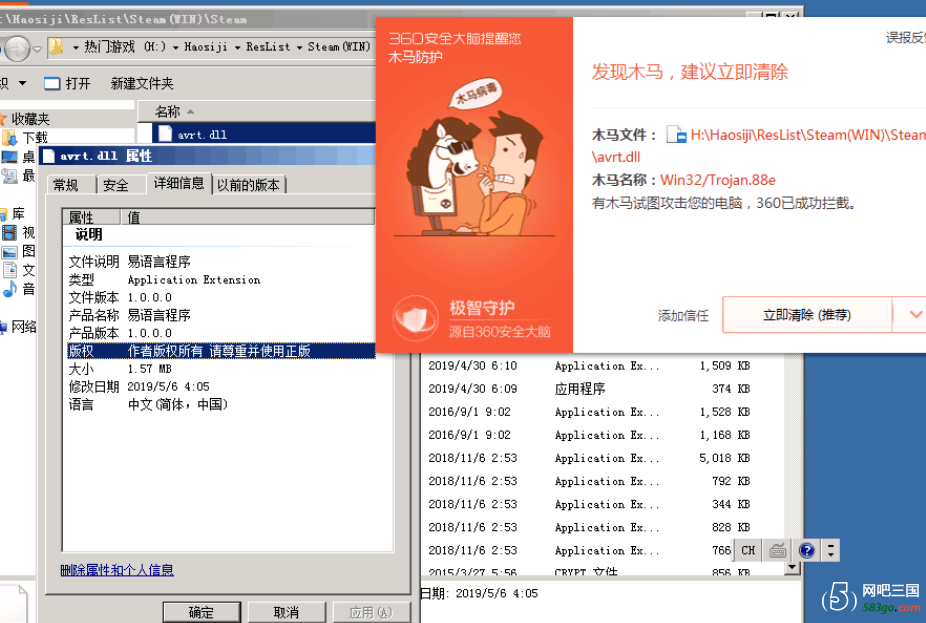Click the avrt.dll file icon in list

(165, 134)
